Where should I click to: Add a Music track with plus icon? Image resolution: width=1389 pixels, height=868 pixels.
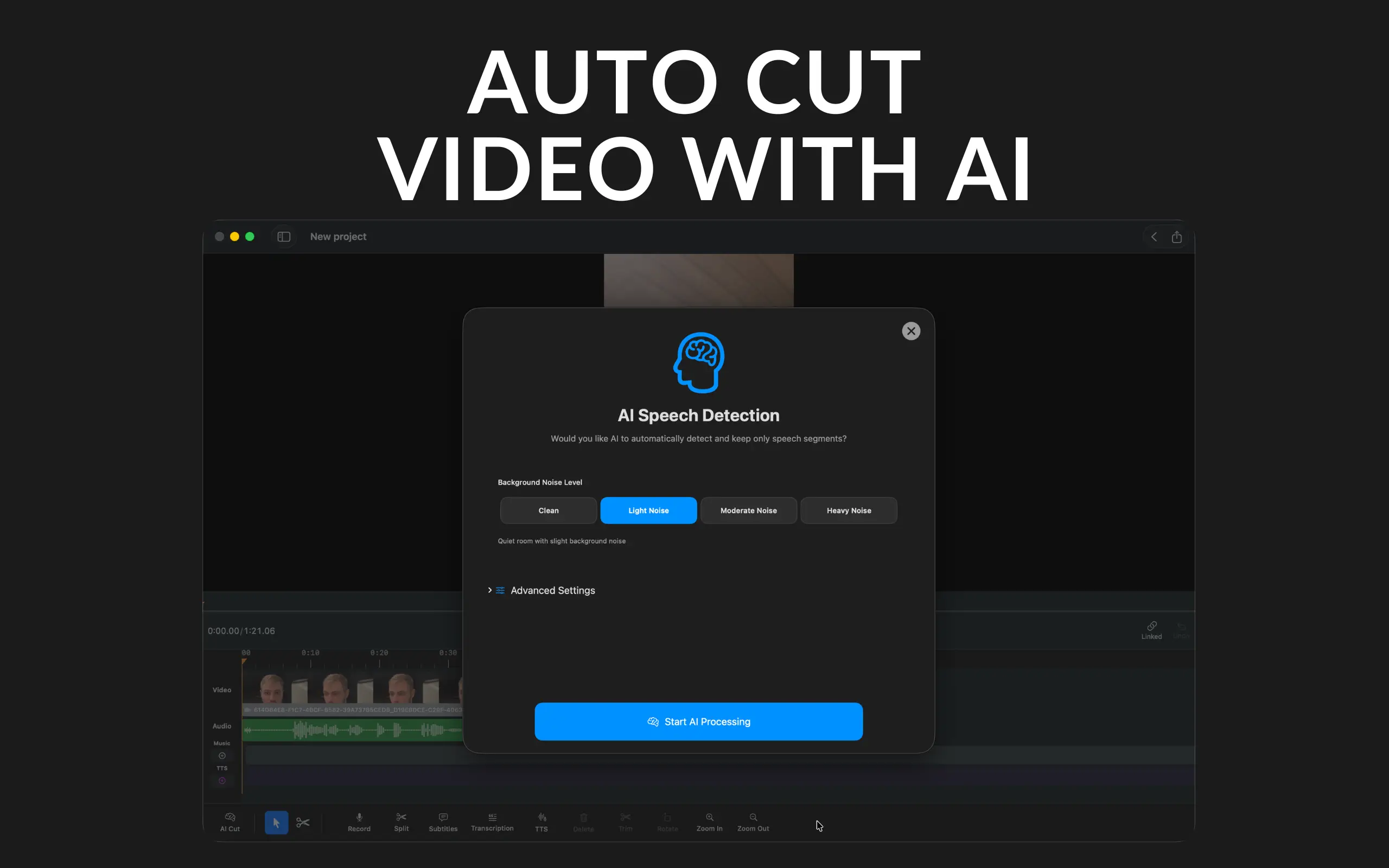pyautogui.click(x=222, y=756)
